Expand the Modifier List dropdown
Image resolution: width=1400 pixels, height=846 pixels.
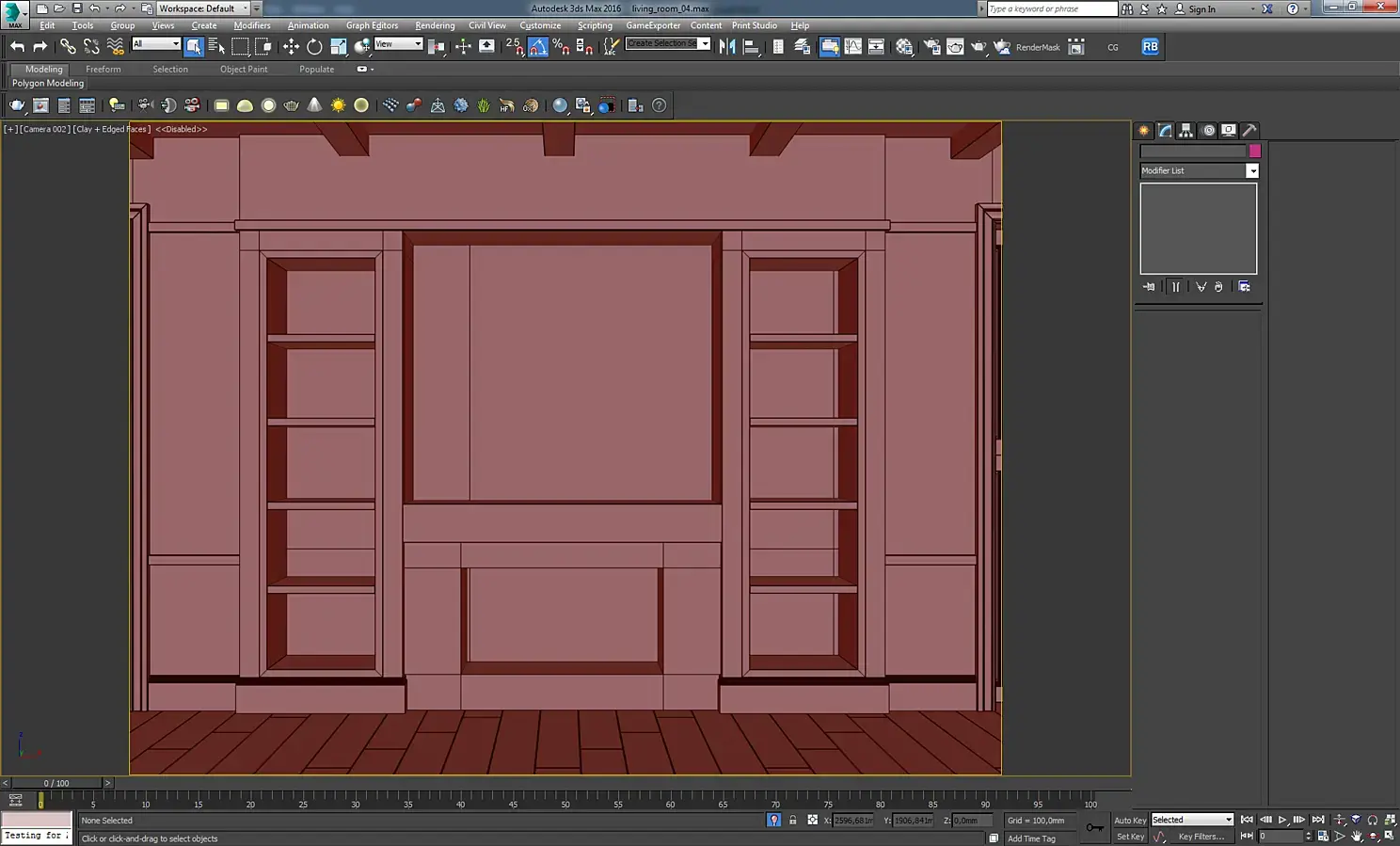pyautogui.click(x=1251, y=170)
